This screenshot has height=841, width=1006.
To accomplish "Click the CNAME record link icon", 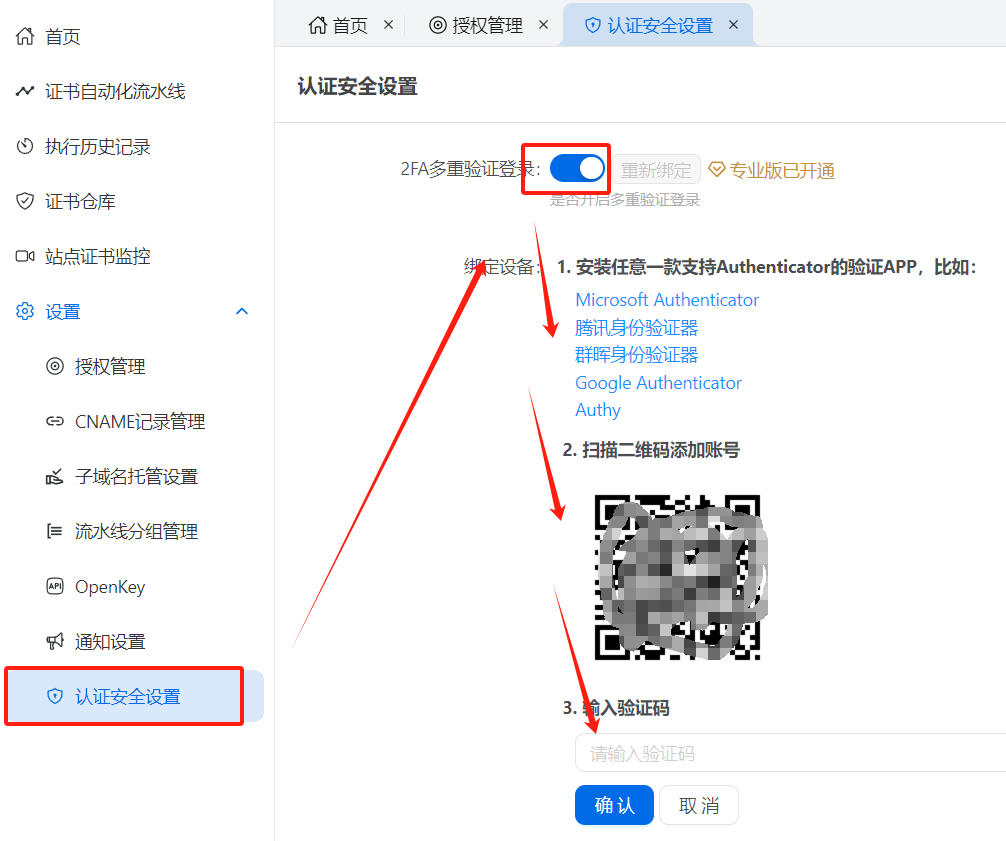I will (x=55, y=422).
